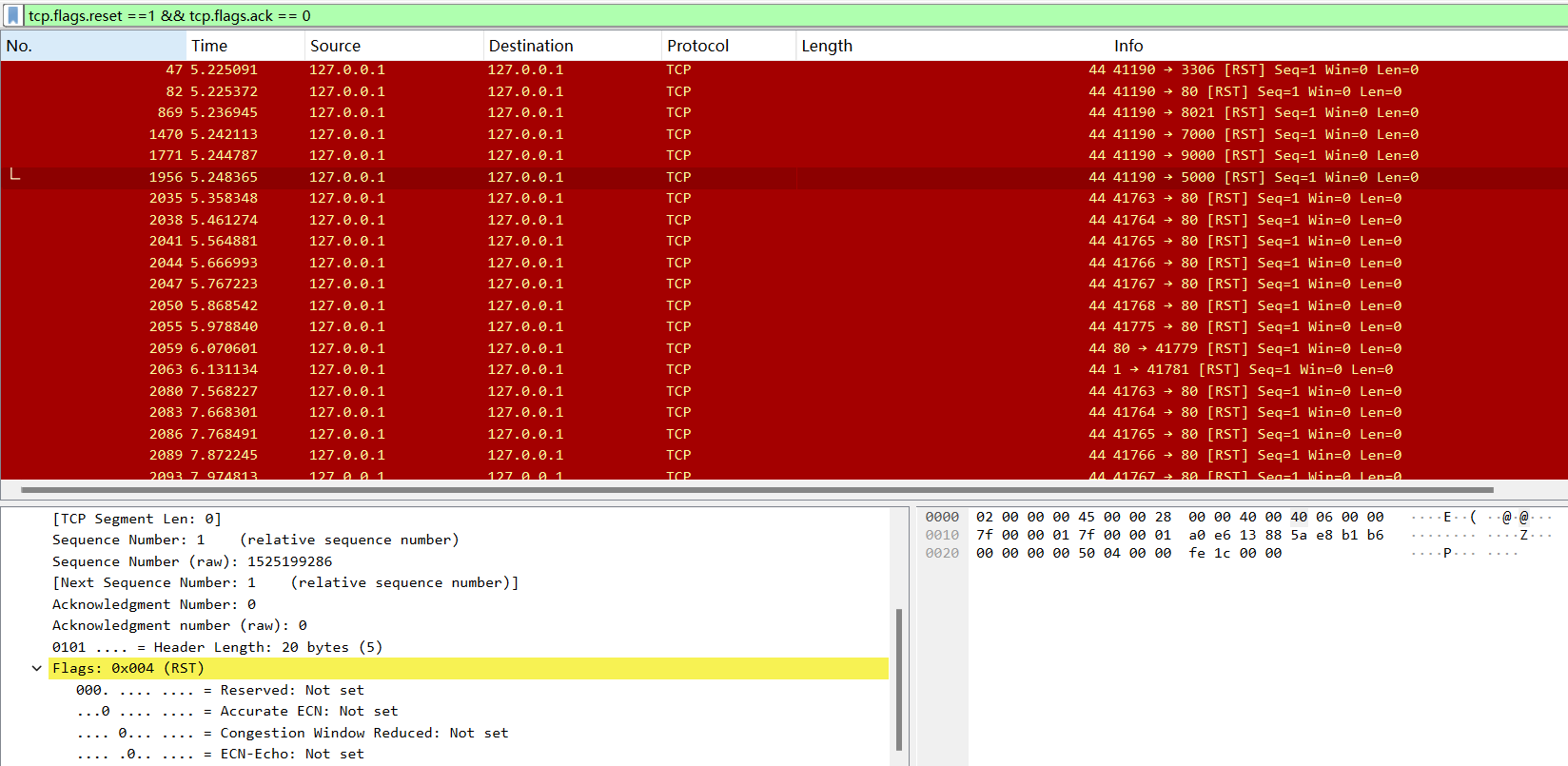
Task: Click the highlighted 40 byte in hex row 0000
Action: (x=1299, y=517)
